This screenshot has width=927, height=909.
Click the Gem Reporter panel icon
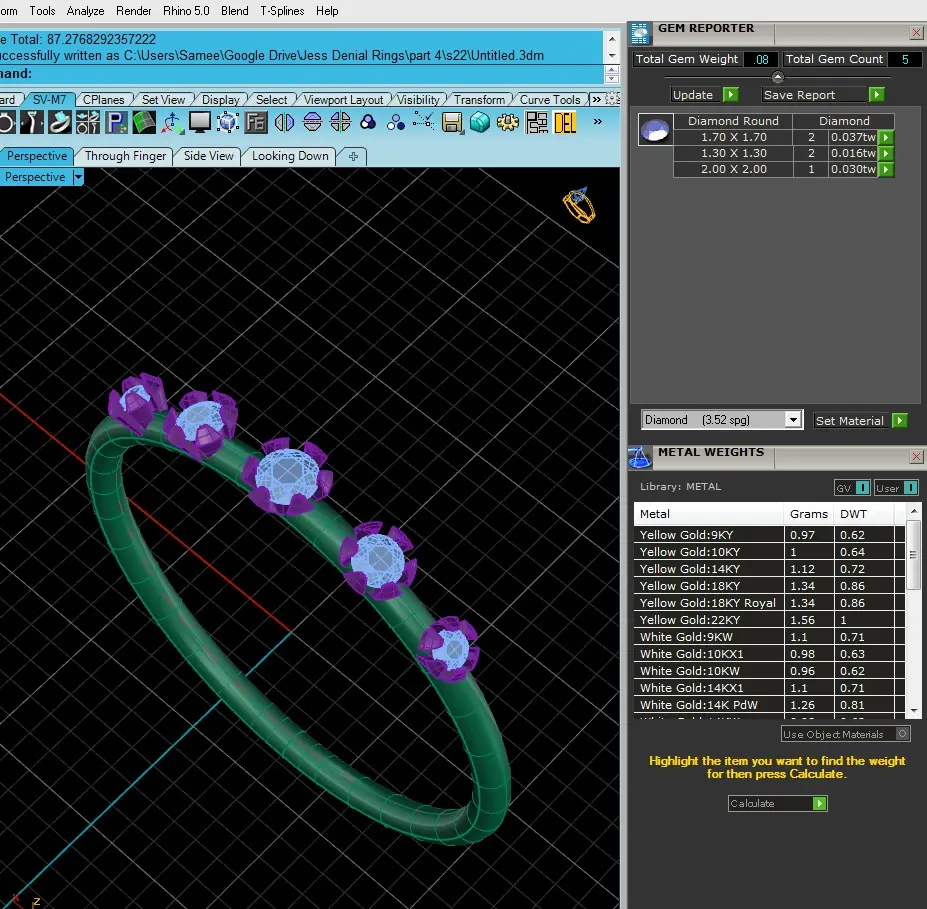pyautogui.click(x=640, y=33)
